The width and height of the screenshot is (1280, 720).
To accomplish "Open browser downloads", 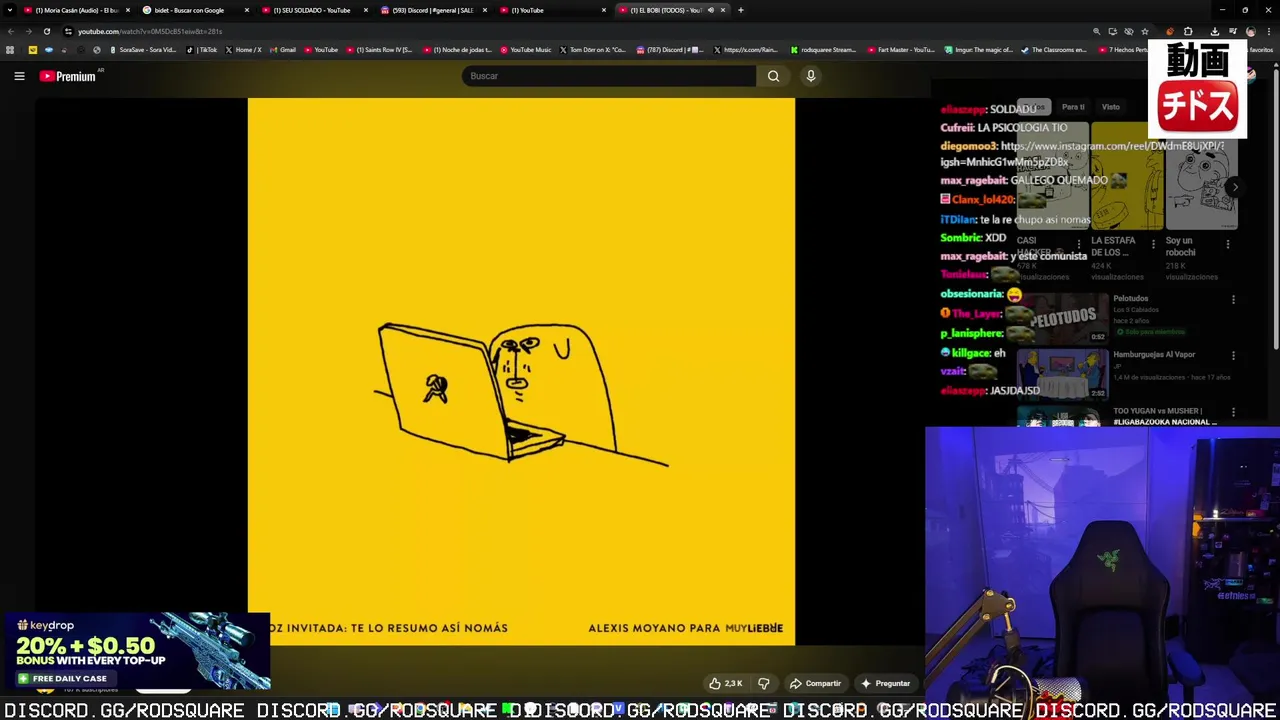I will [x=1216, y=31].
